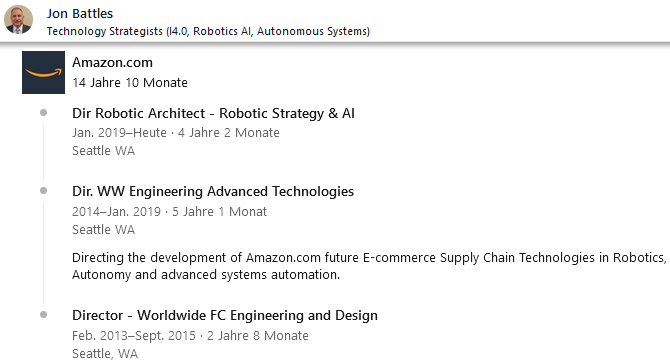Image resolution: width=670 pixels, height=362 pixels.
Task: Click the description about E-commerce Supply Chain Technologies
Action: coord(369,266)
